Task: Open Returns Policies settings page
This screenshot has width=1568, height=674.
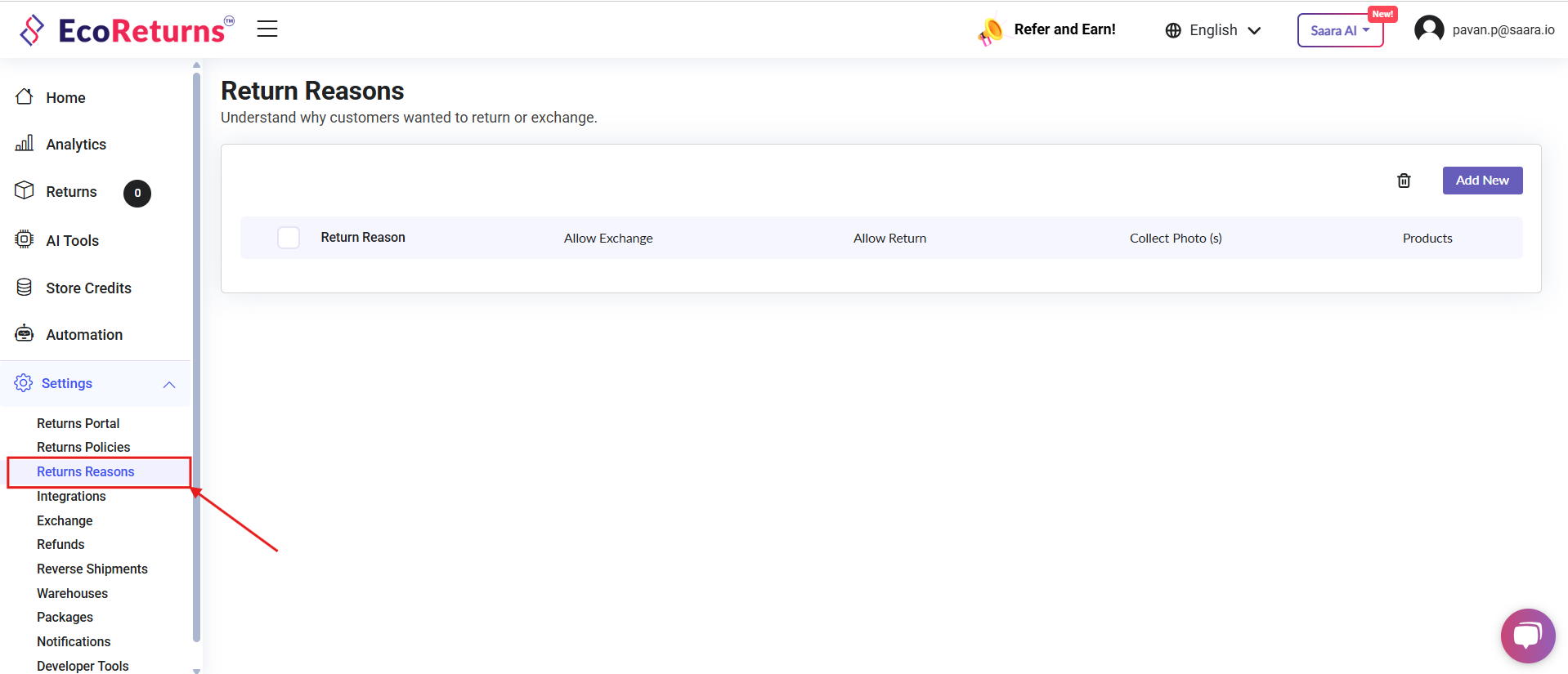Action: click(x=83, y=447)
